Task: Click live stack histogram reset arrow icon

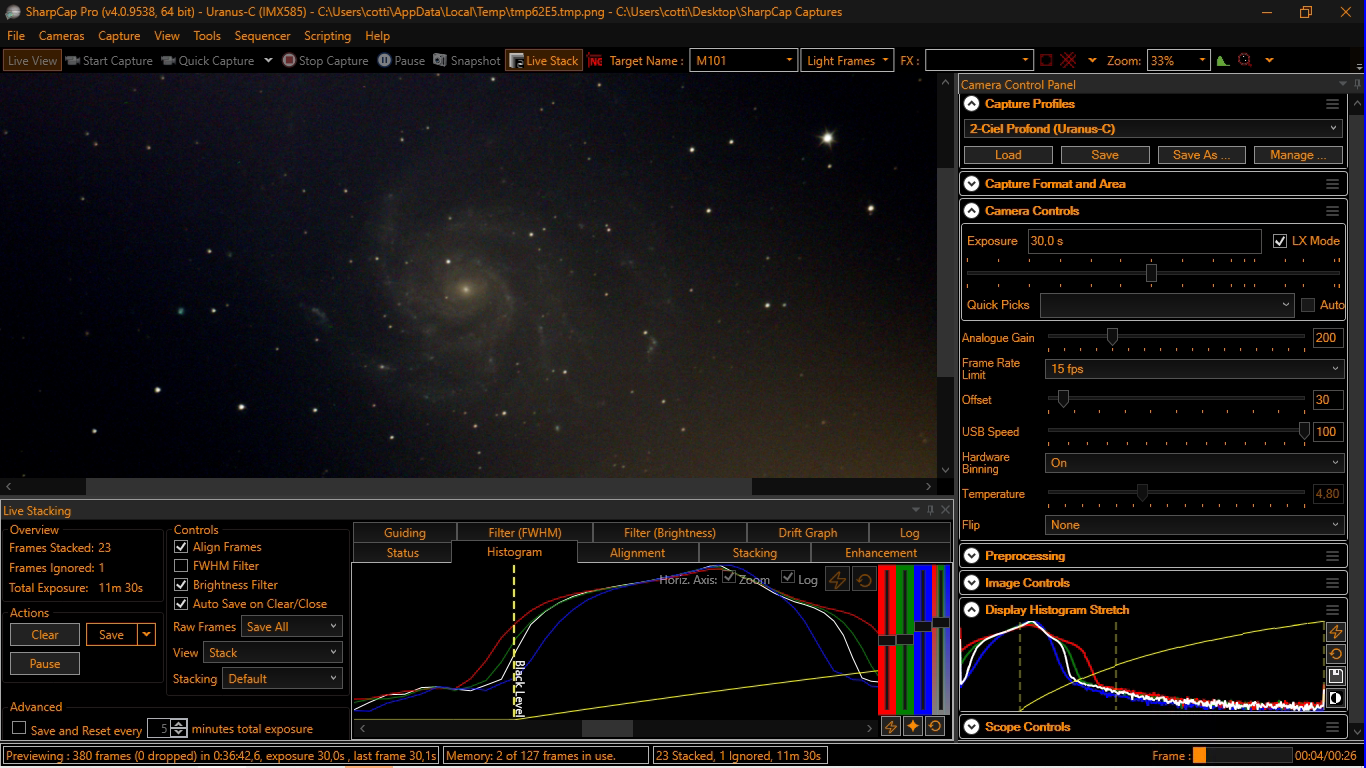Action: coord(863,581)
